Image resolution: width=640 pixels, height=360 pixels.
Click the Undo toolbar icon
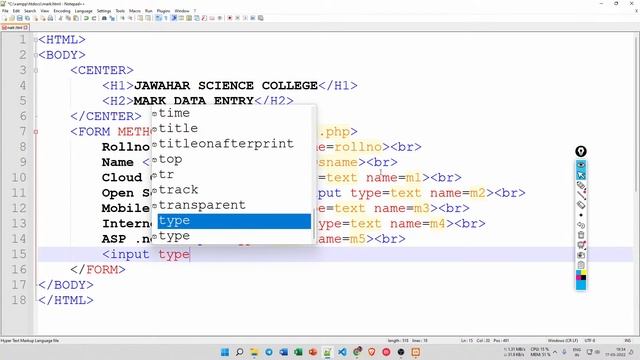coord(86,18)
